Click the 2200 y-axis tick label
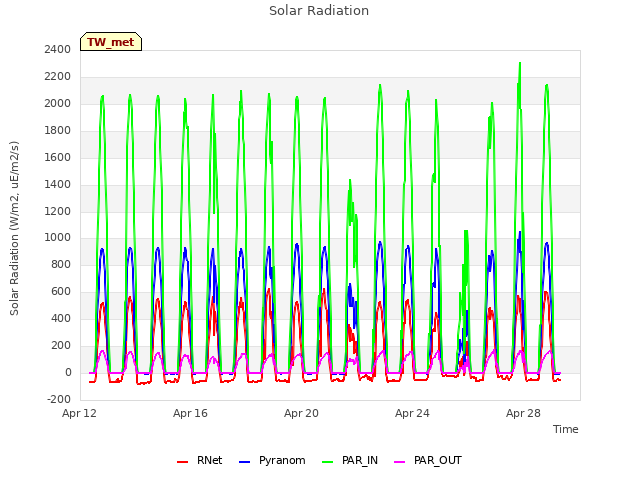 click(x=58, y=76)
